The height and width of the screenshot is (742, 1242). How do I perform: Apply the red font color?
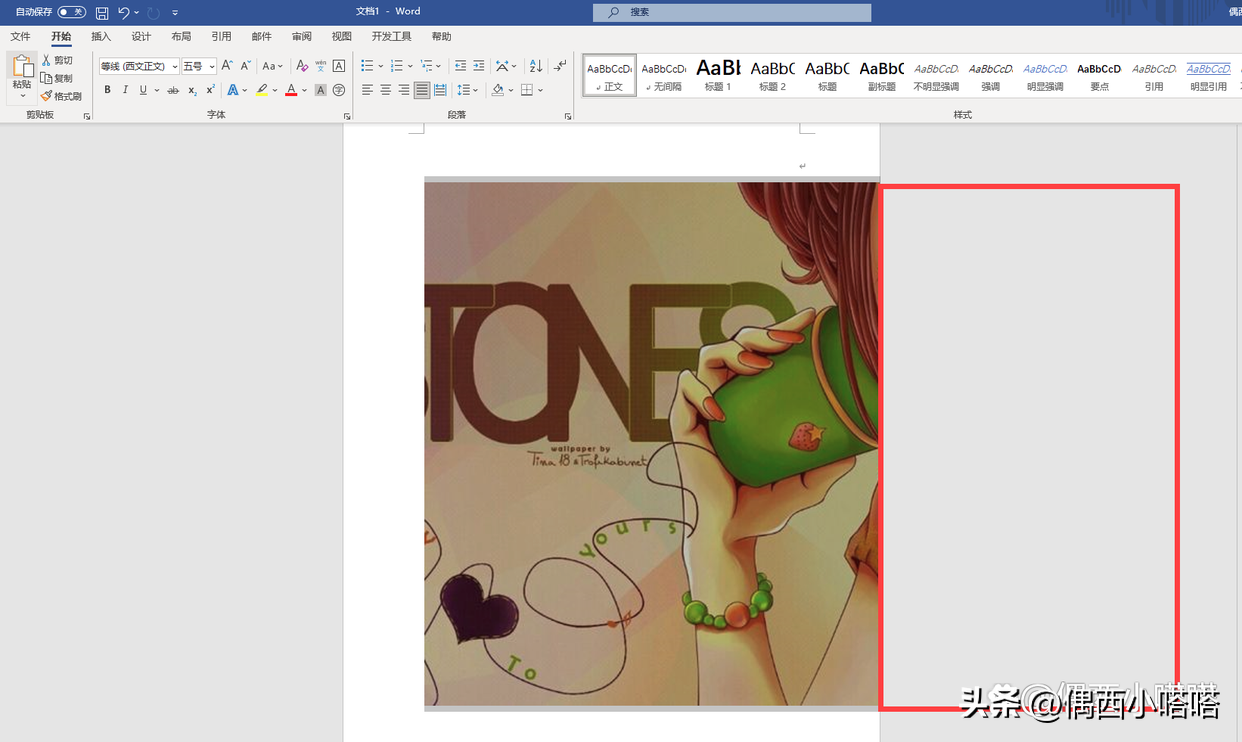(291, 90)
